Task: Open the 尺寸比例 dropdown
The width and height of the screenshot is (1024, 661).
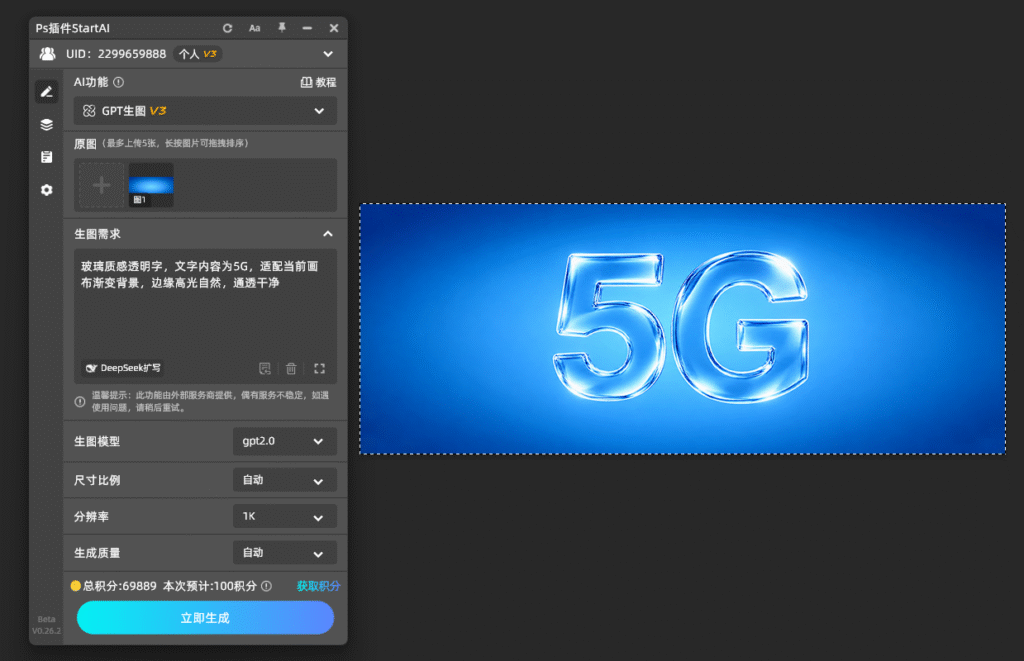Action: click(285, 480)
